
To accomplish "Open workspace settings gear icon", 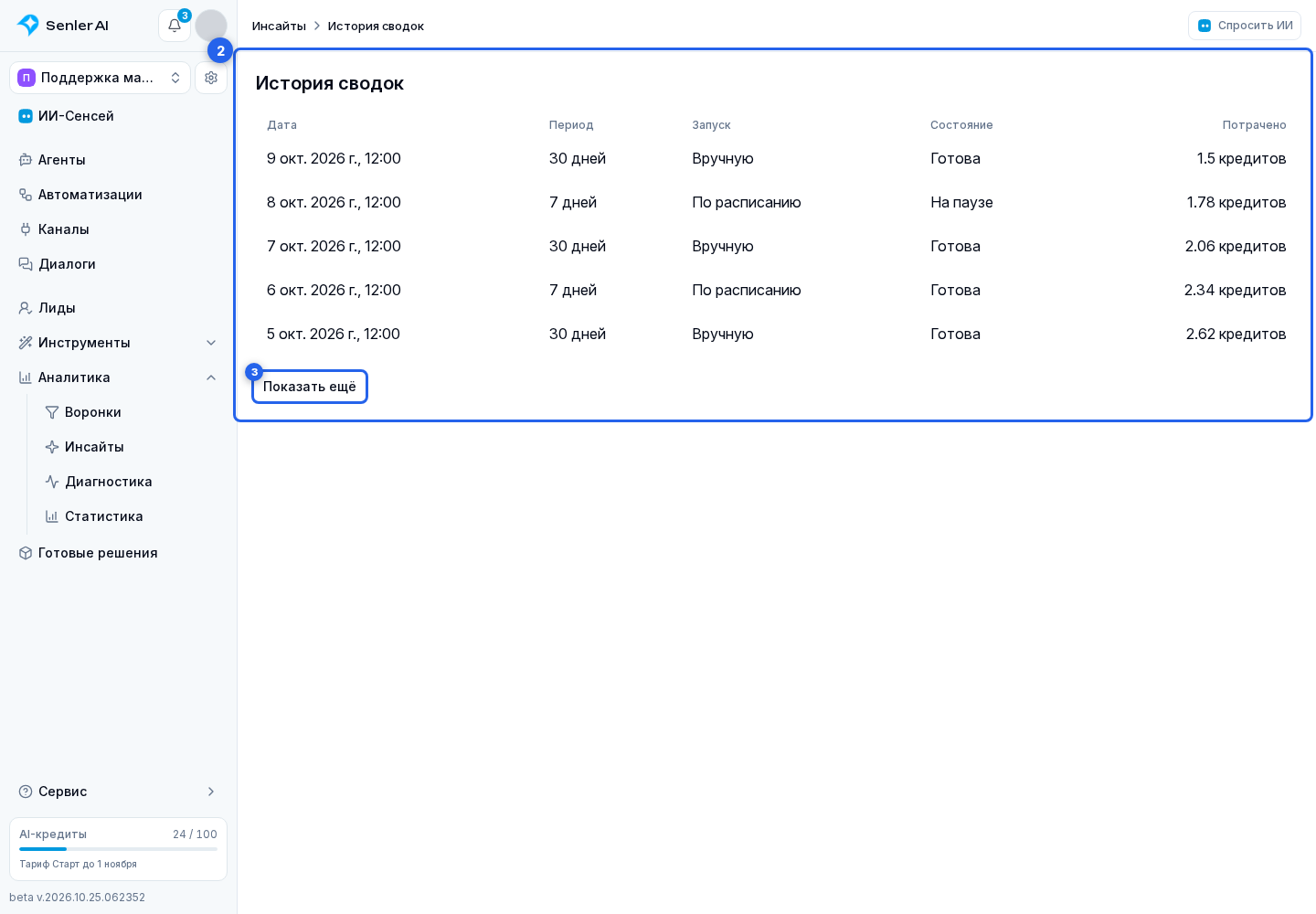I will pyautogui.click(x=211, y=78).
